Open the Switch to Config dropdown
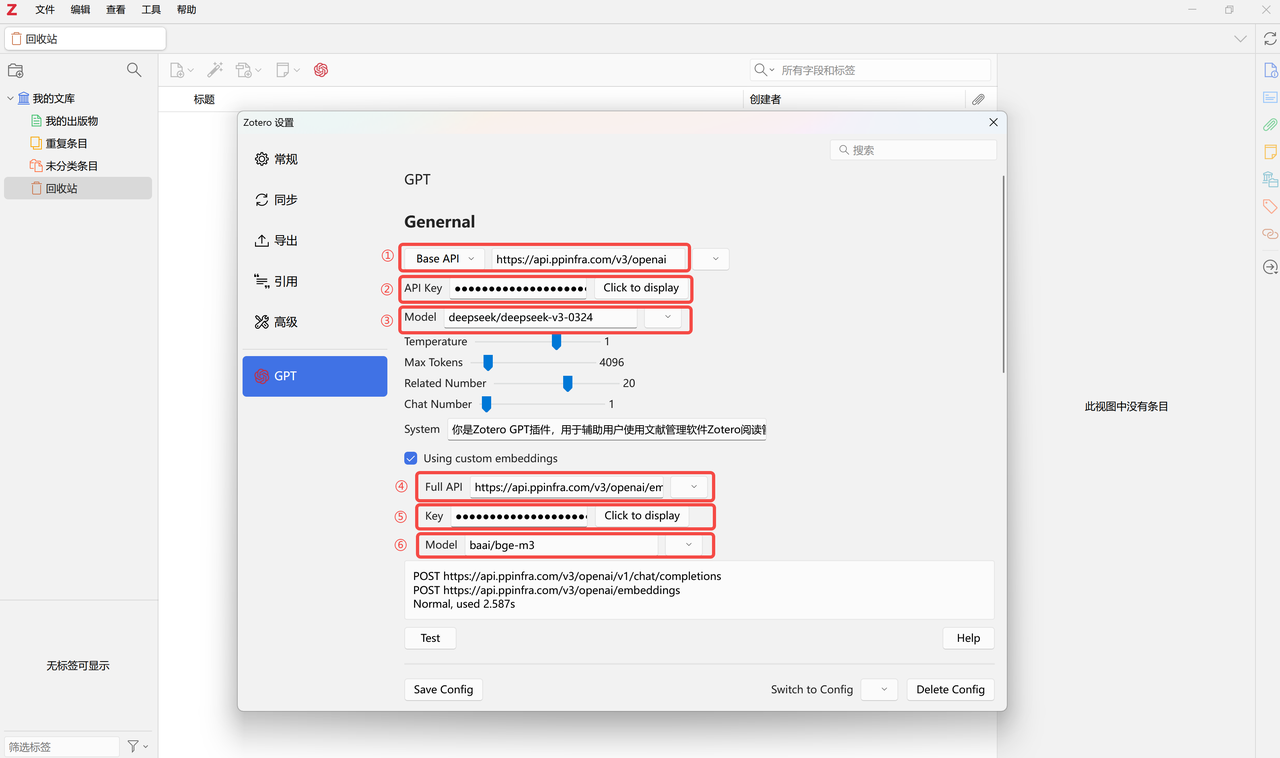 [x=879, y=689]
